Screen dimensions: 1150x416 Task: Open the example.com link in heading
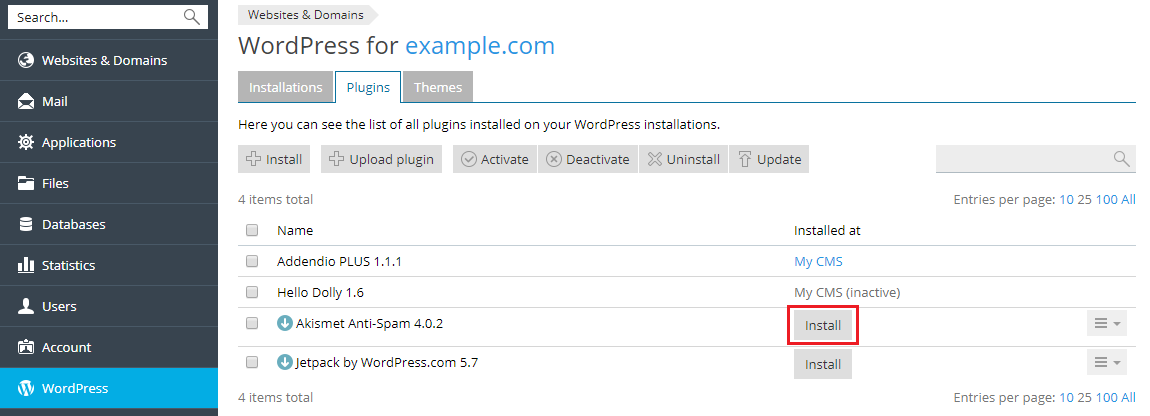480,45
